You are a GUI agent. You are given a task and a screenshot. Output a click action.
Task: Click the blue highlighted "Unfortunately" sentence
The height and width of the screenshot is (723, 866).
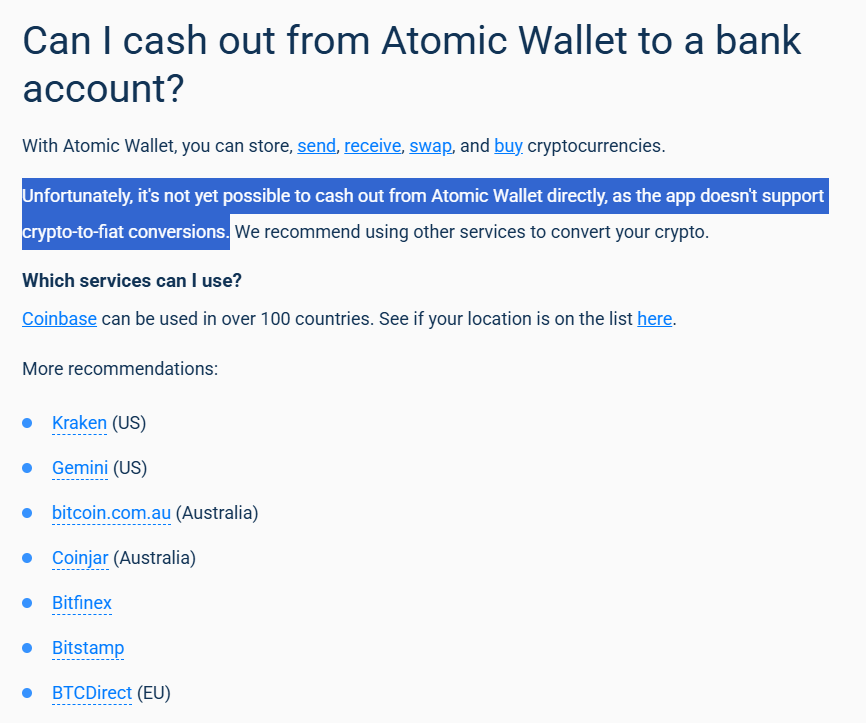click(422, 196)
